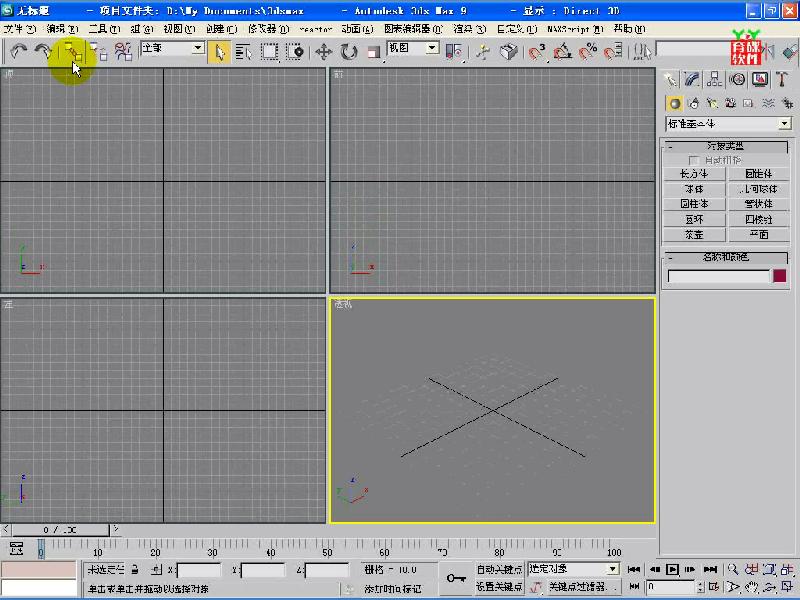The width and height of the screenshot is (800, 600).
Task: Click the 茶壶 teapot button
Action: click(x=694, y=234)
